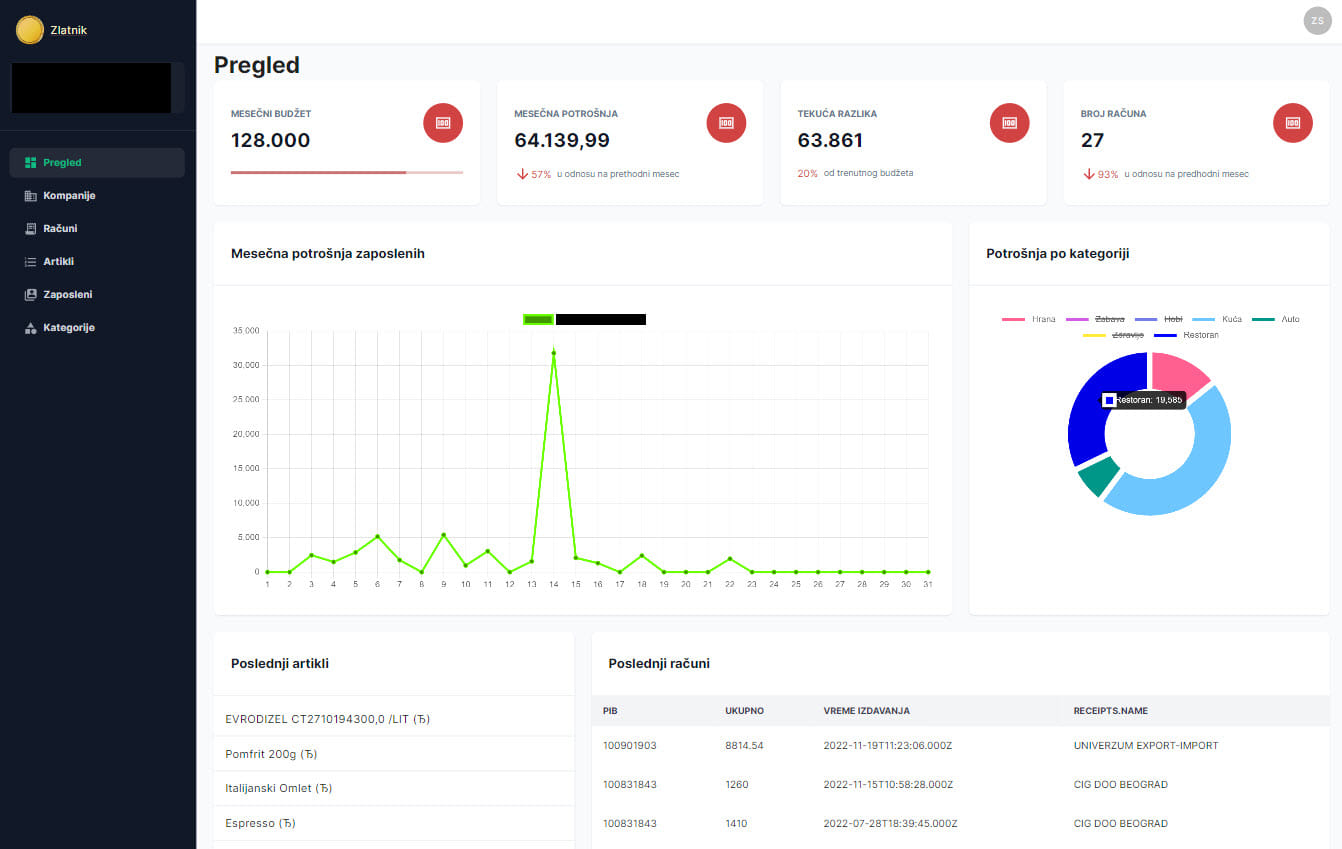Viewport: 1342px width, 849px height.
Task: Click the red money icon on Tekuća razlika card
Action: point(1010,122)
